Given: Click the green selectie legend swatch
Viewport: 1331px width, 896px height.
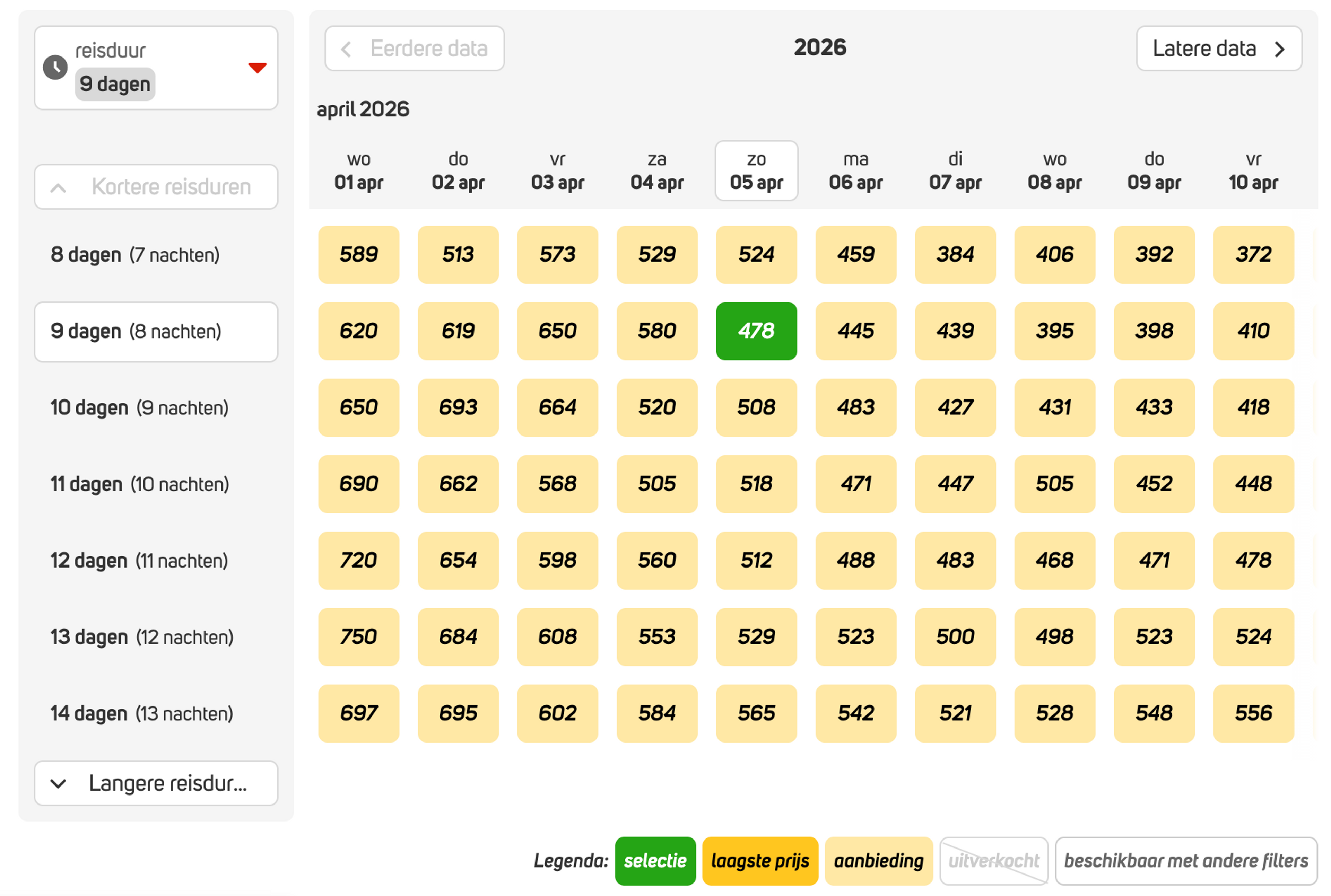Looking at the screenshot, I should (655, 861).
